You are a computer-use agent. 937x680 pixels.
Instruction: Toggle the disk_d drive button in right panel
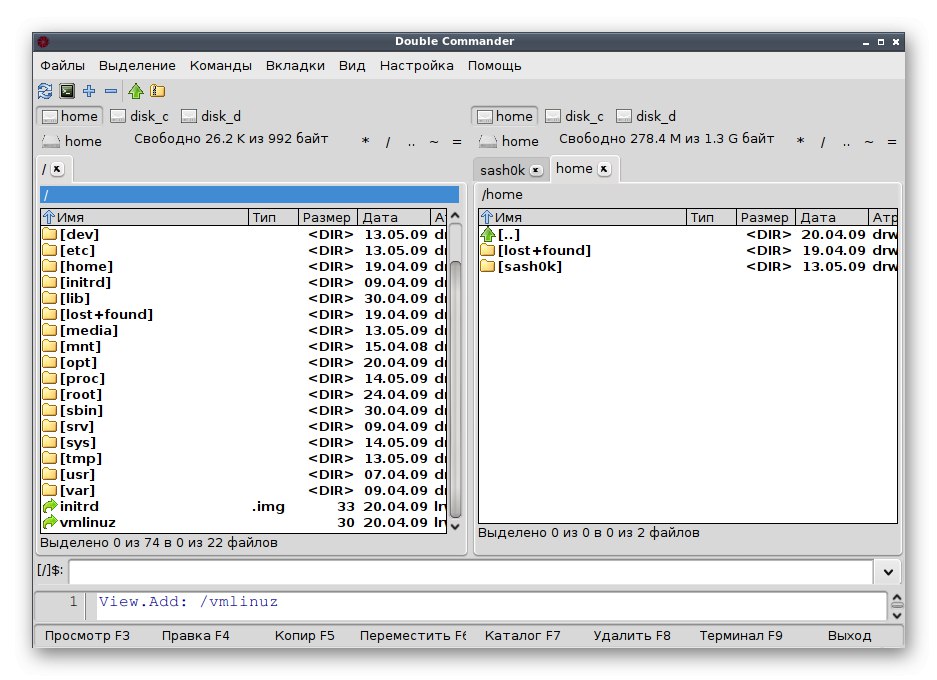pos(646,116)
